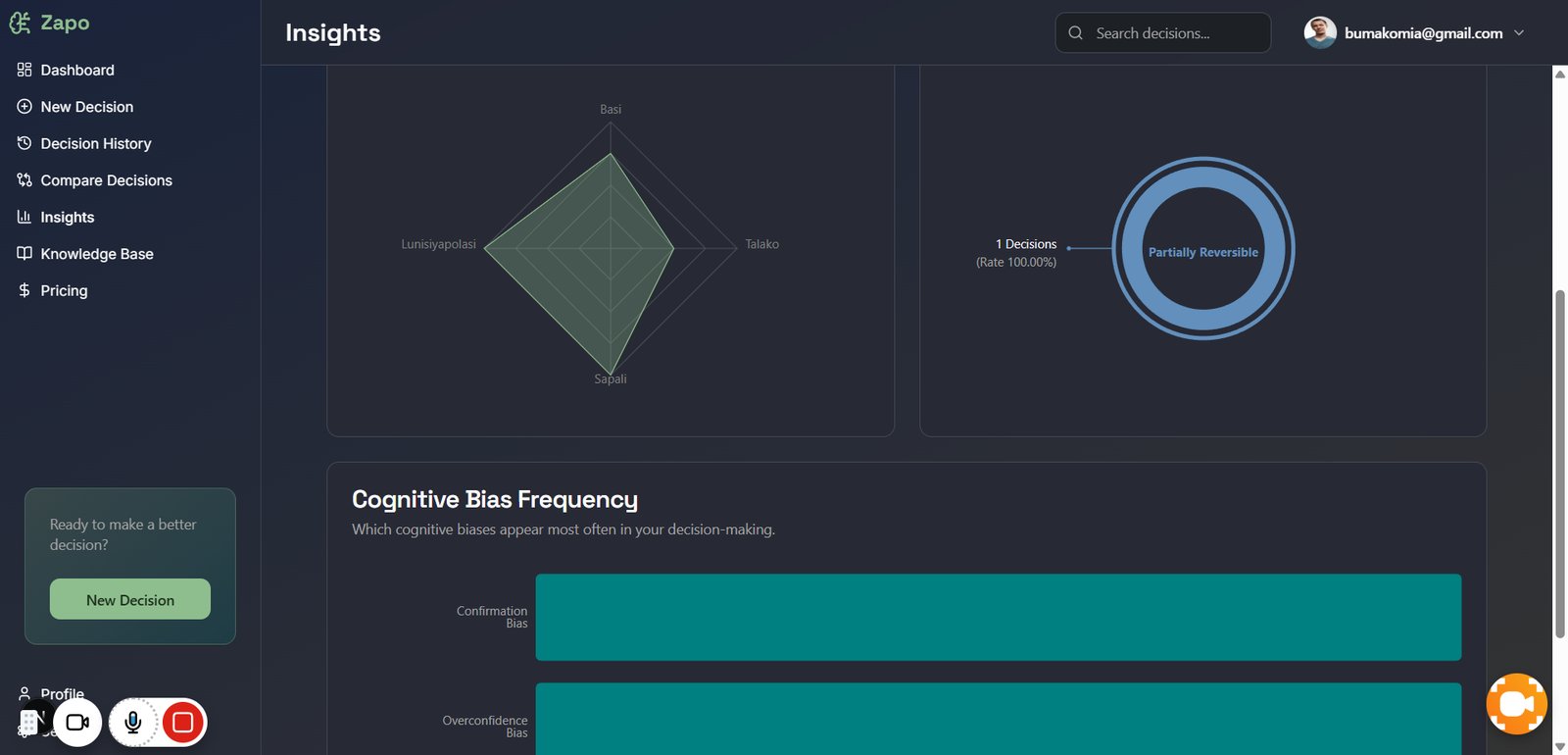
Task: Click the Compare Decisions icon
Action: pyautogui.click(x=24, y=180)
